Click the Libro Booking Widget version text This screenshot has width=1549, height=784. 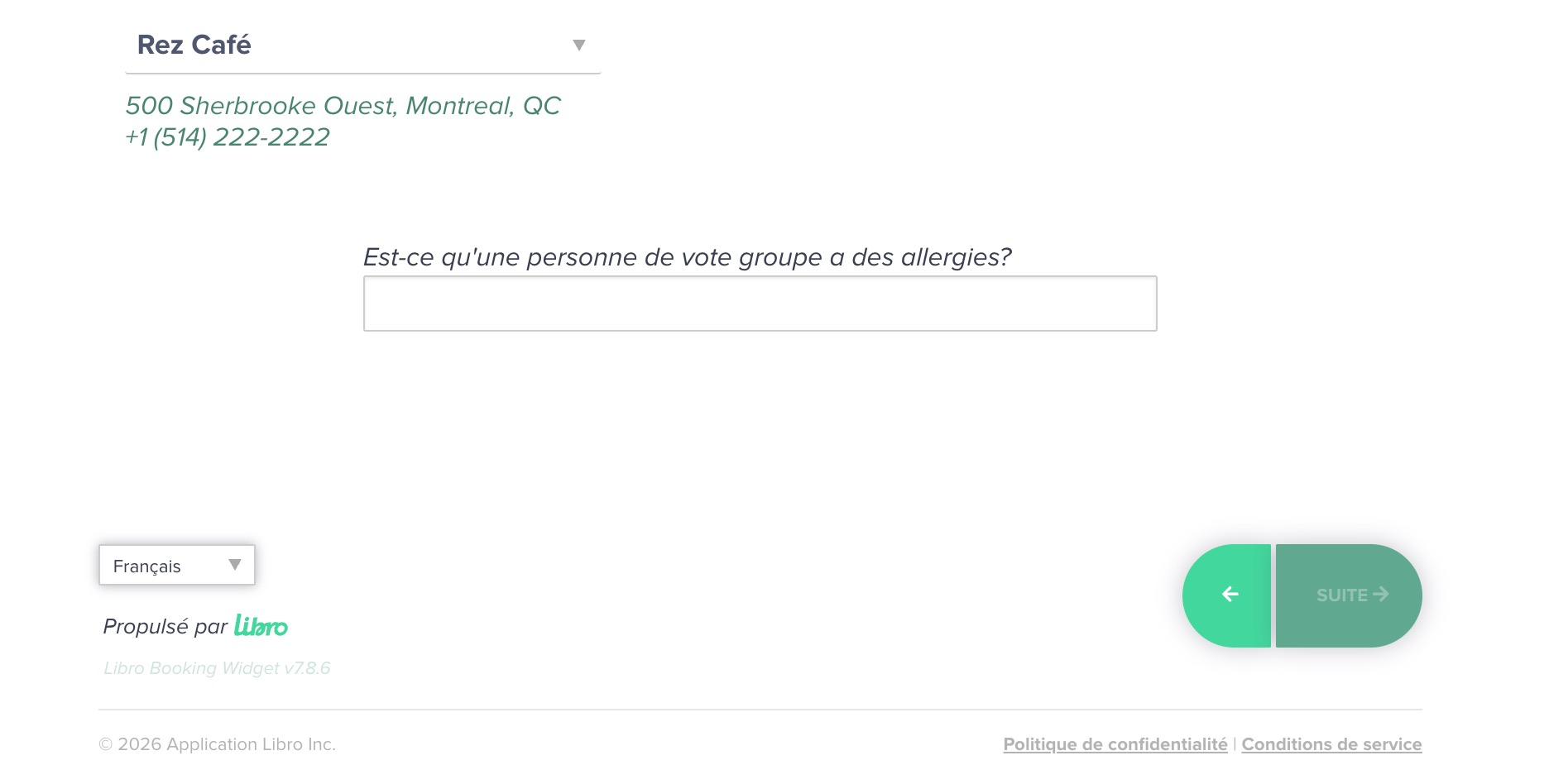click(x=217, y=668)
